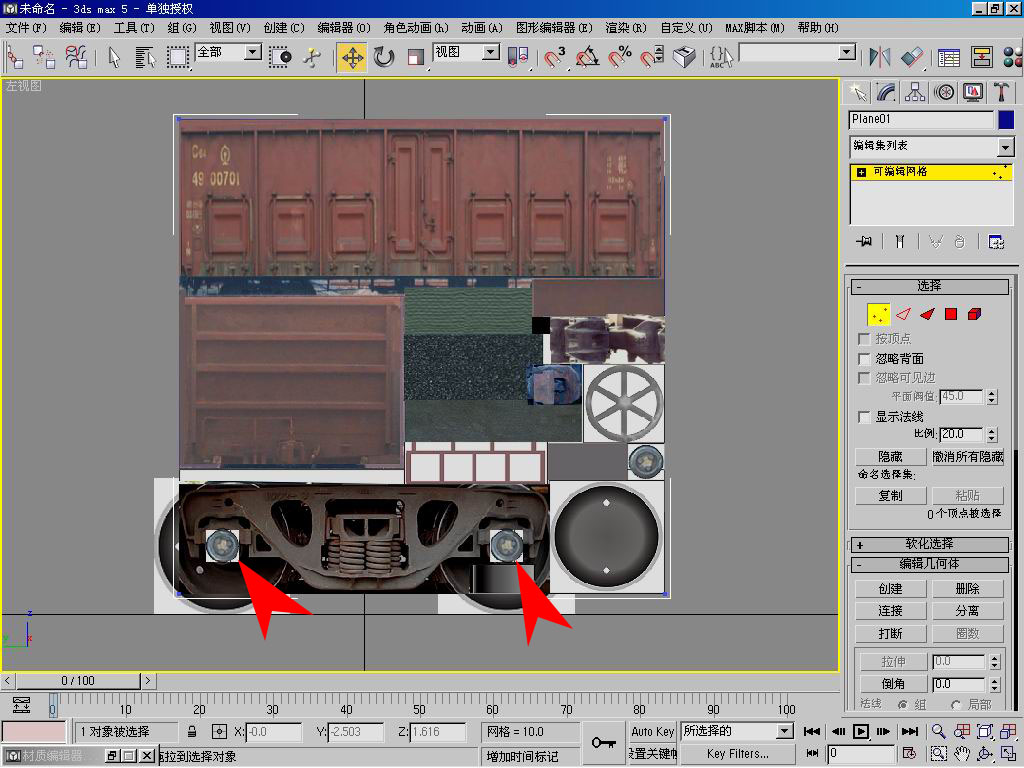Click the Pin Stack icon
This screenshot has height=768, width=1024.
coord(864,242)
